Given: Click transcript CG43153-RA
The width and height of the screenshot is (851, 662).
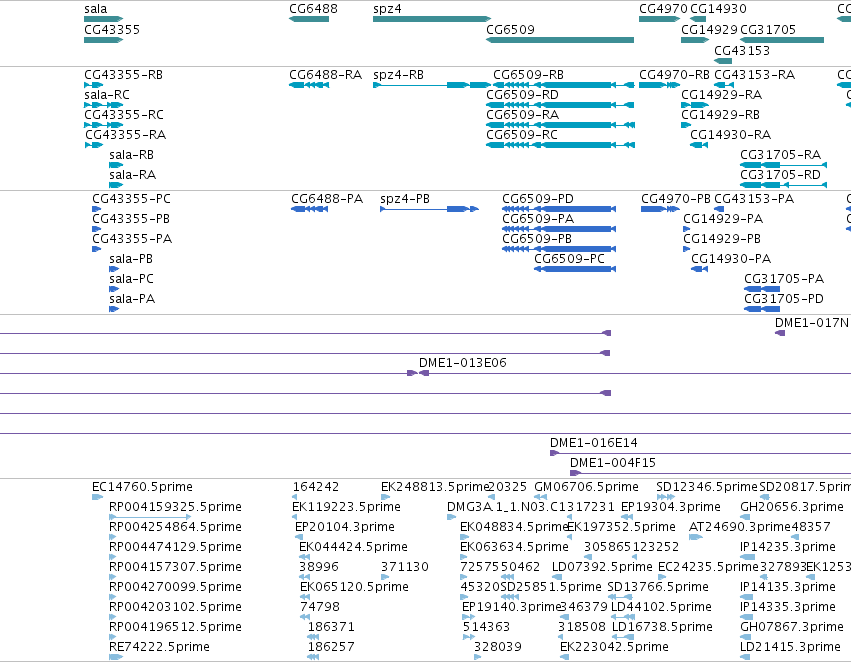Looking at the screenshot, I should pos(723,85).
